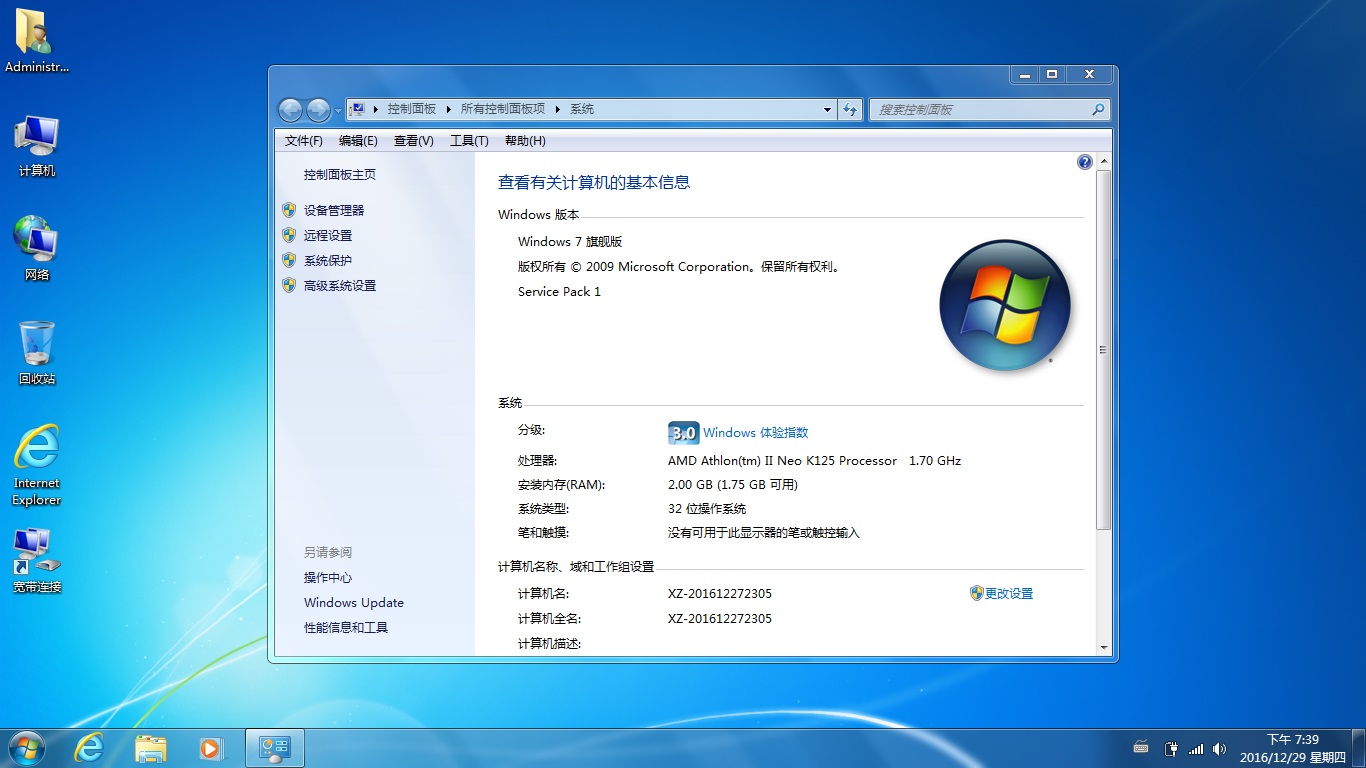Screen dimensions: 1366x768
Task: Click the system tray volume icon
Action: pyautogui.click(x=1219, y=748)
